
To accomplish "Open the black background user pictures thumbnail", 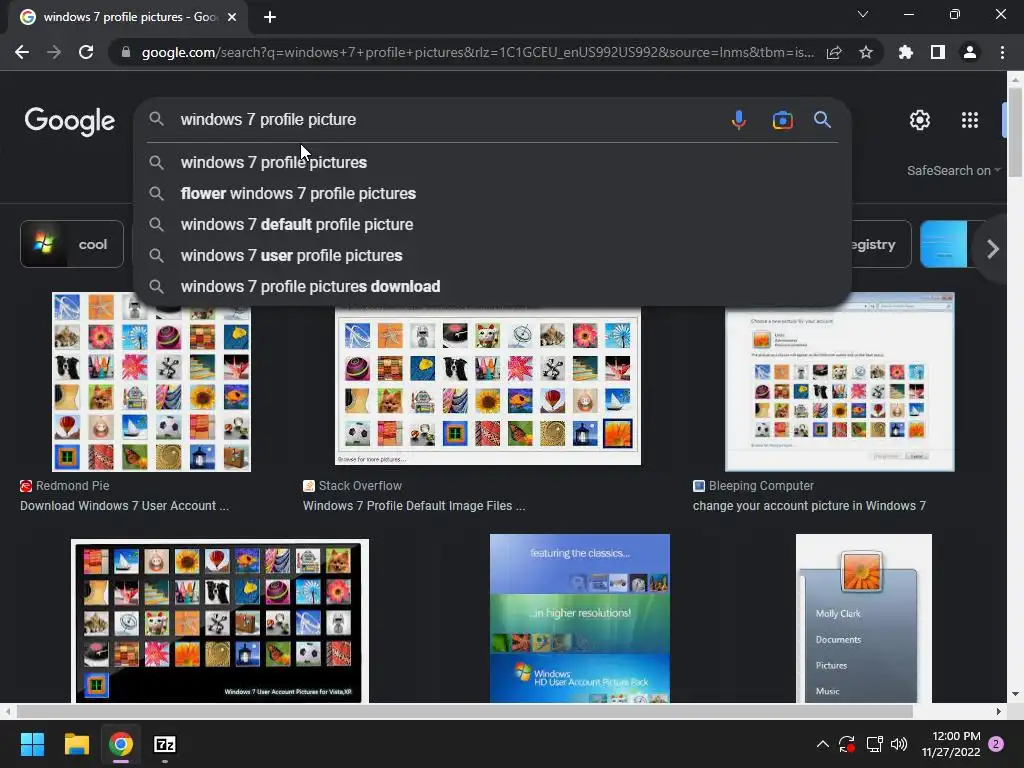I will [x=219, y=620].
